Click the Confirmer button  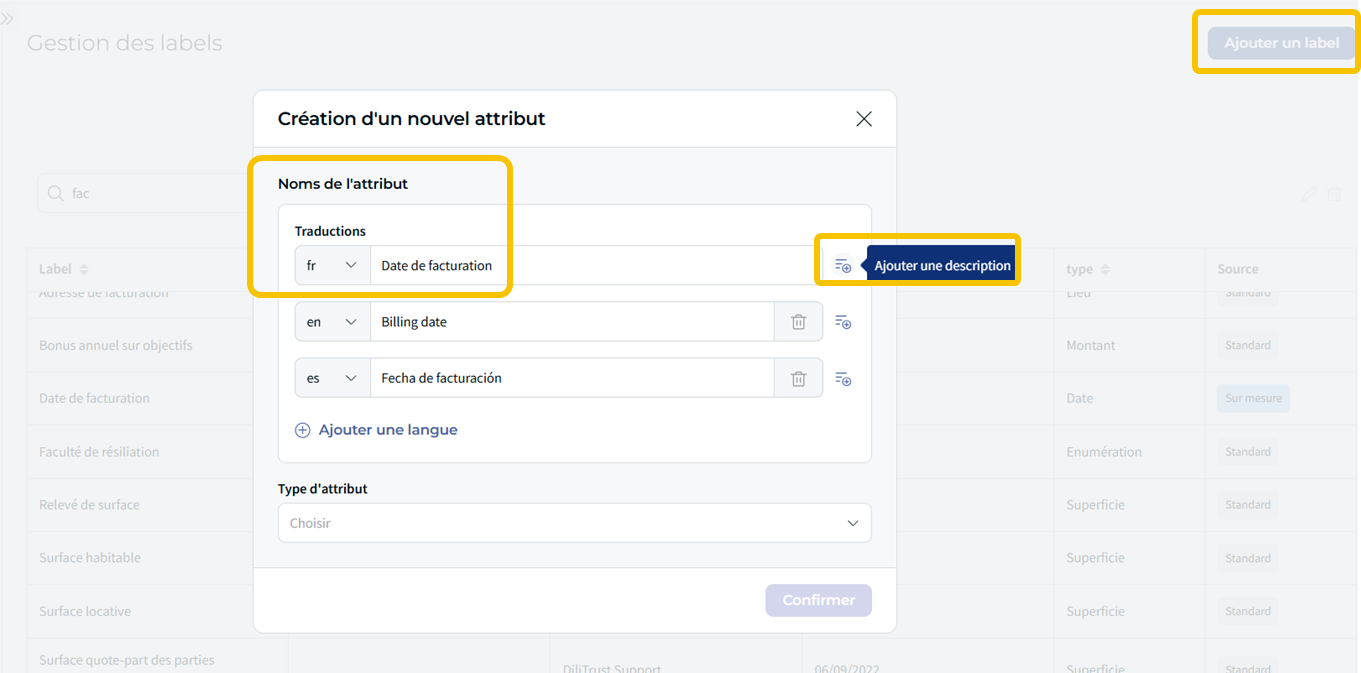(x=819, y=600)
